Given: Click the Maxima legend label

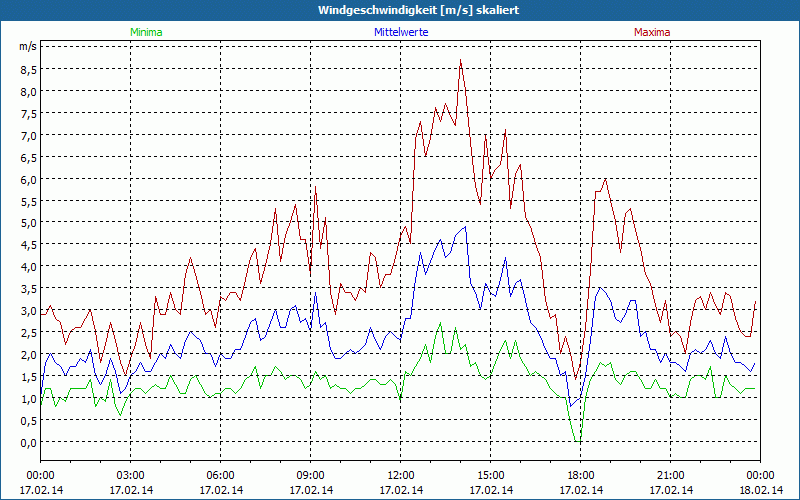Looking at the screenshot, I should point(652,32).
